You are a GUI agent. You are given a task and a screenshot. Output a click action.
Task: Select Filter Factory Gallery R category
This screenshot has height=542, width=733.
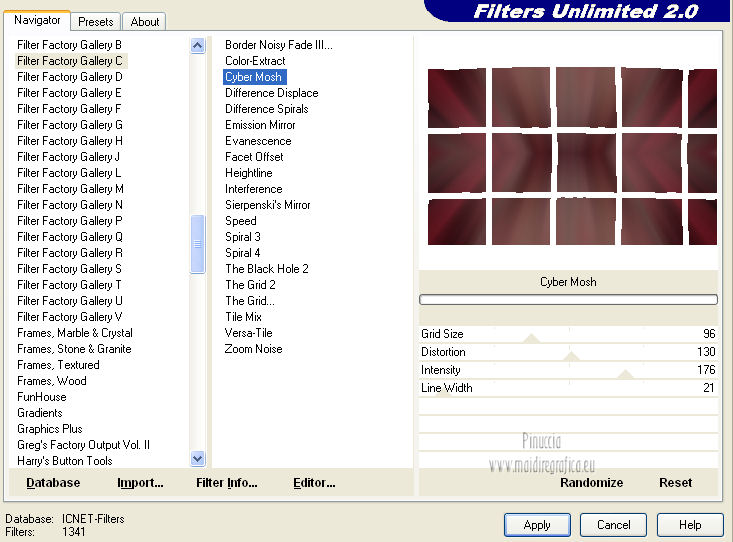tap(70, 253)
